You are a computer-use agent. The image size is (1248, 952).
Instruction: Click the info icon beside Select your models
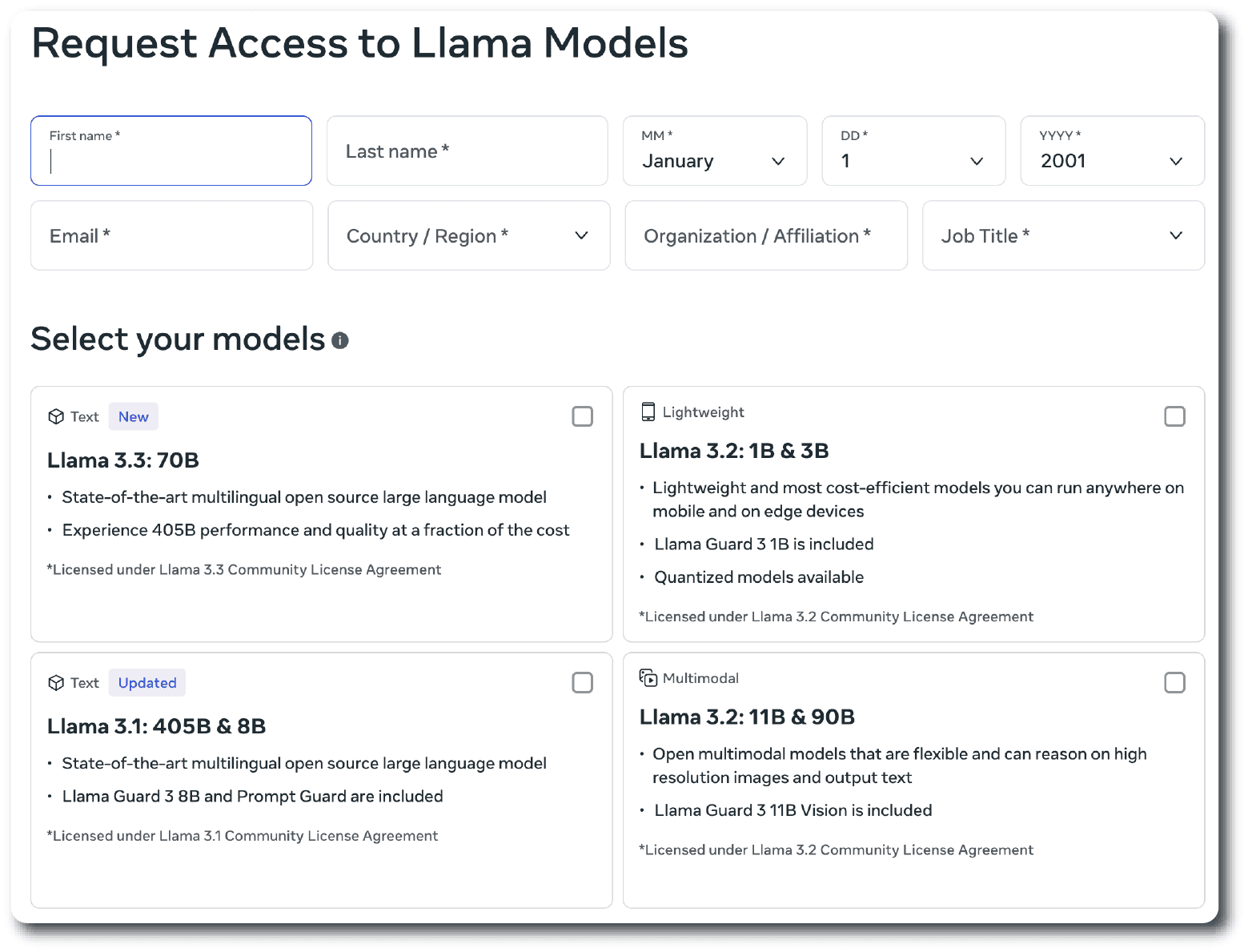[340, 341]
